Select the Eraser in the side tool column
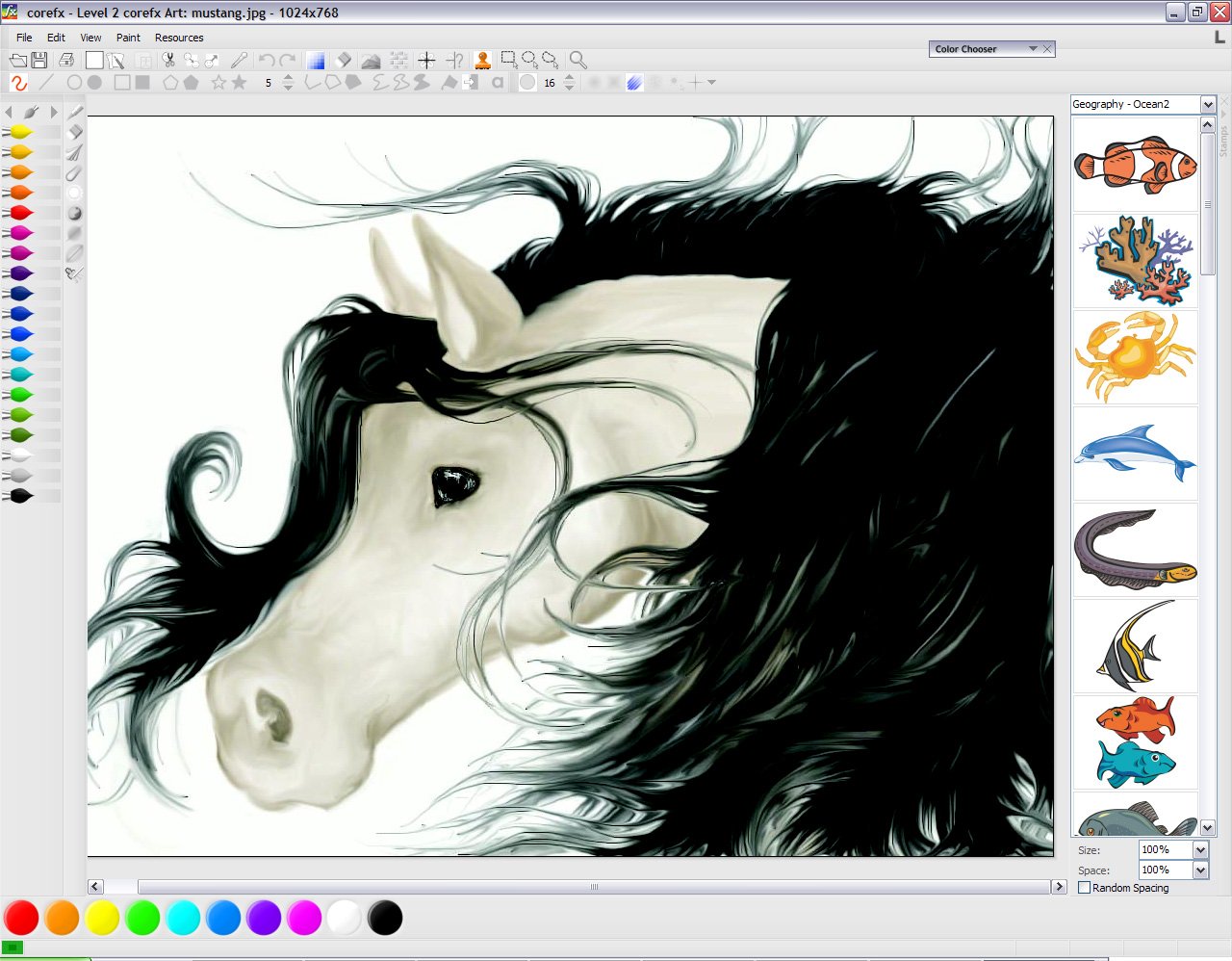The width and height of the screenshot is (1232, 961). [75, 132]
